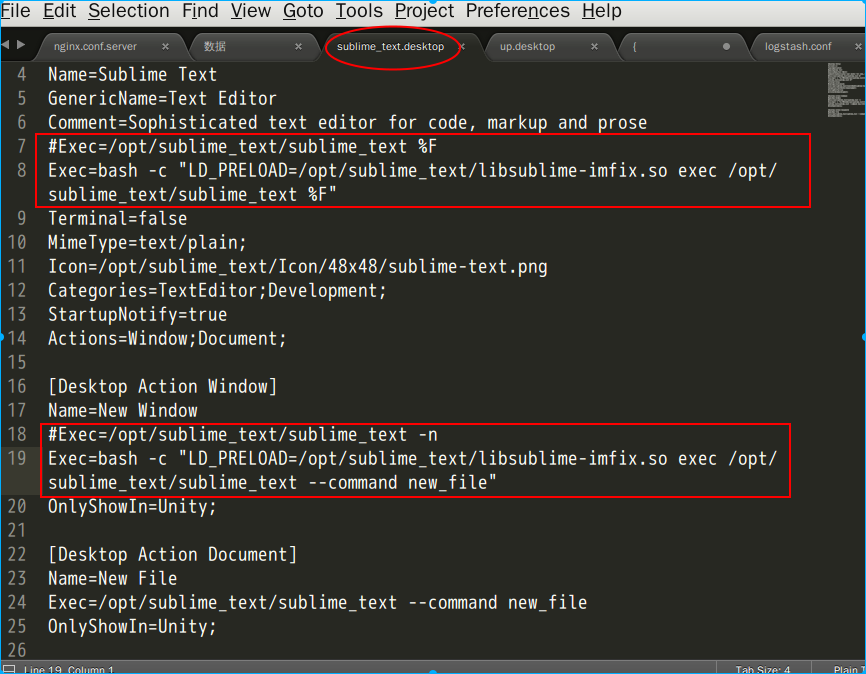
Task: Click the unsaved dot on the { tab
Action: (x=726, y=46)
